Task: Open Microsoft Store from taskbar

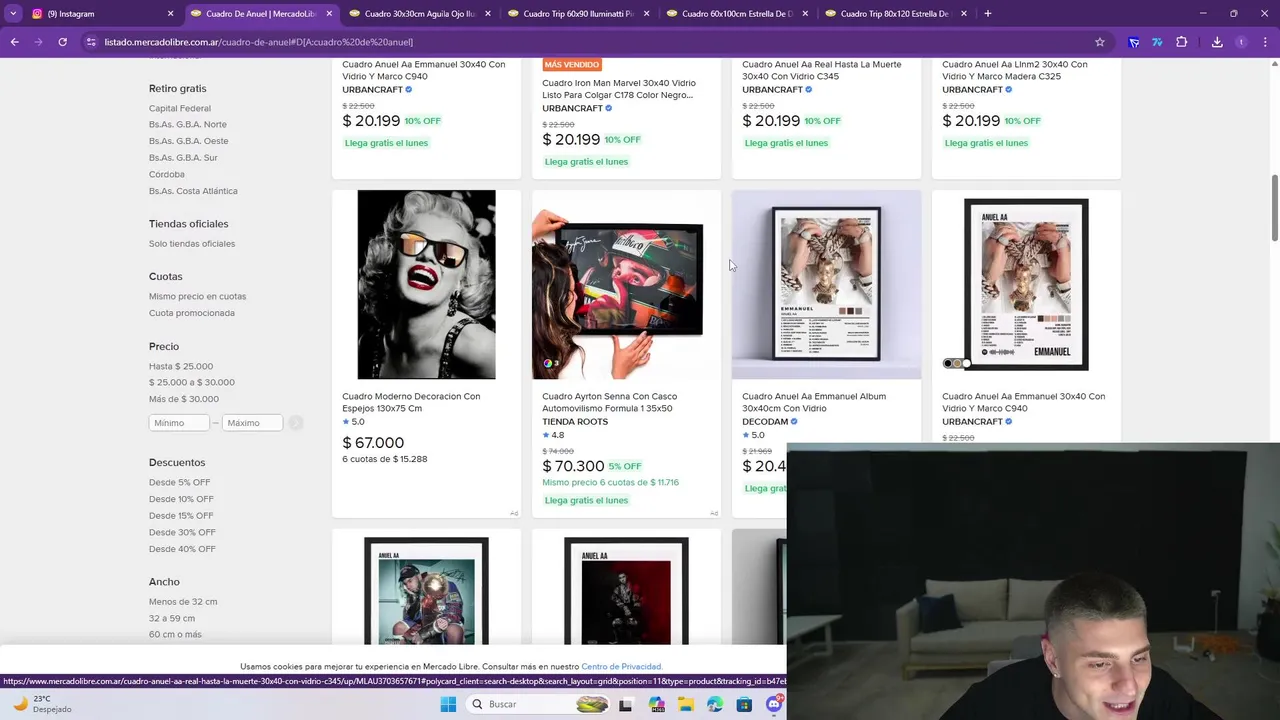Action: pyautogui.click(x=744, y=704)
